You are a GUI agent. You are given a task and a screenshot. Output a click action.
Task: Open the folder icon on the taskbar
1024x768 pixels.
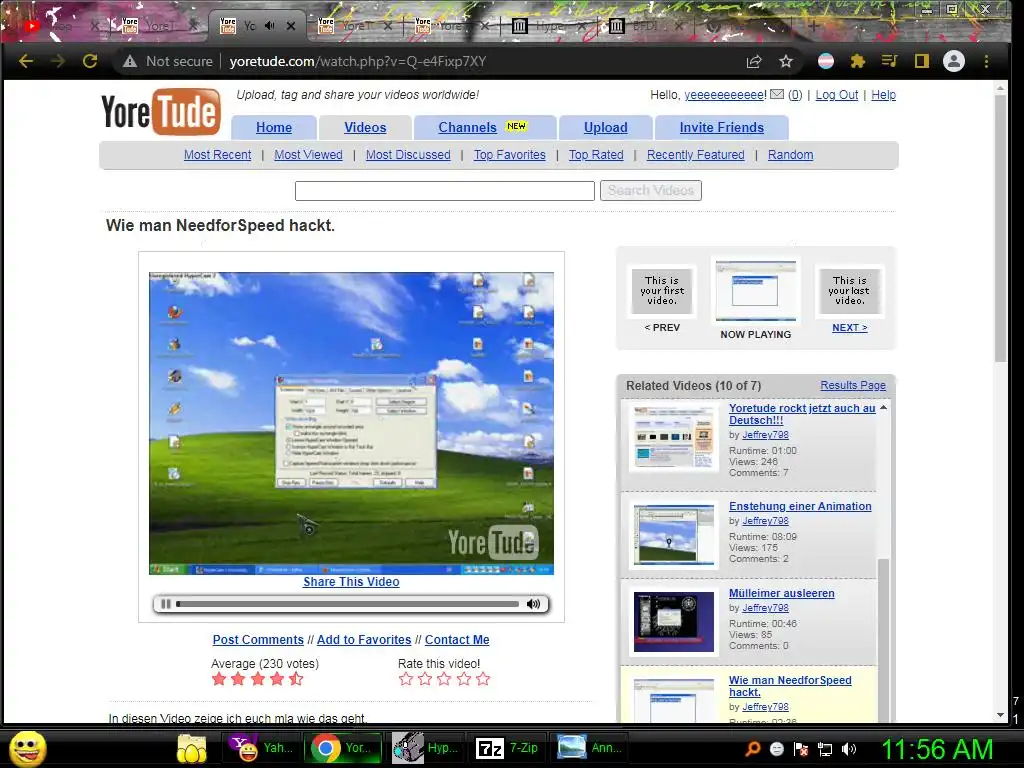pos(191,748)
